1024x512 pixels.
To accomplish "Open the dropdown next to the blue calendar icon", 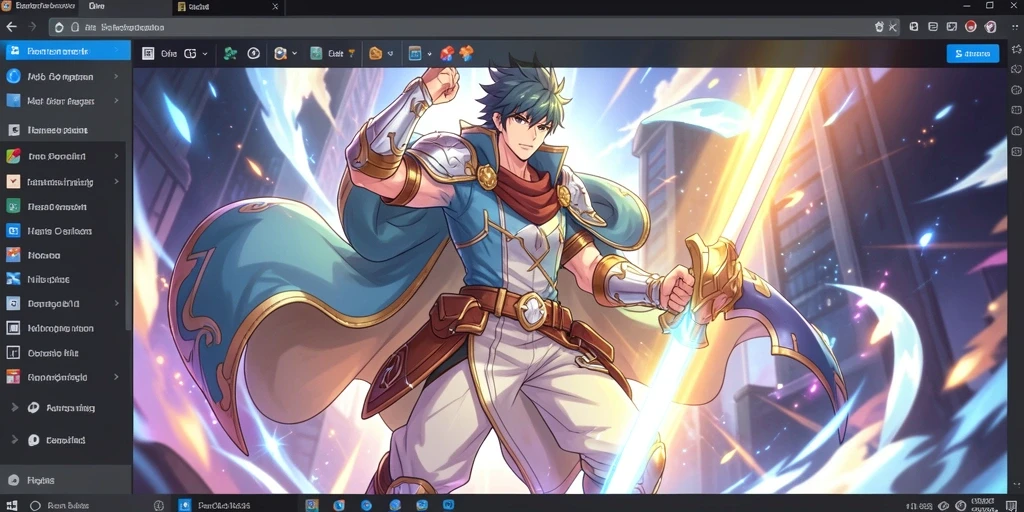I will point(429,54).
